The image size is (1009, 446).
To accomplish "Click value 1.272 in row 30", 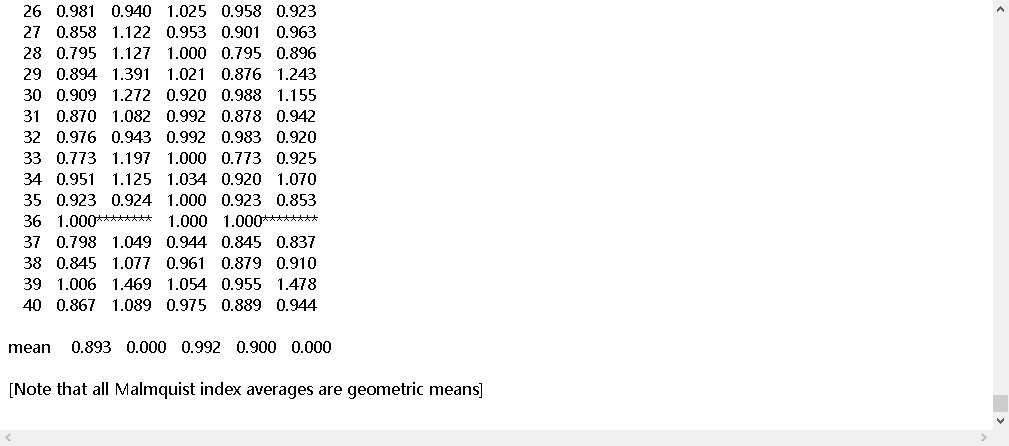I will click(x=131, y=95).
